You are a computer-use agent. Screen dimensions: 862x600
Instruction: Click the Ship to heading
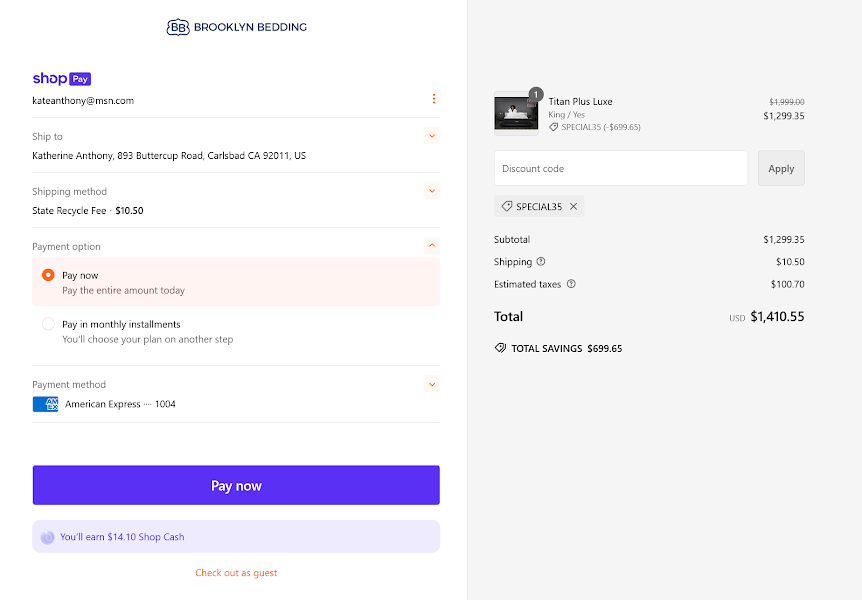click(47, 136)
